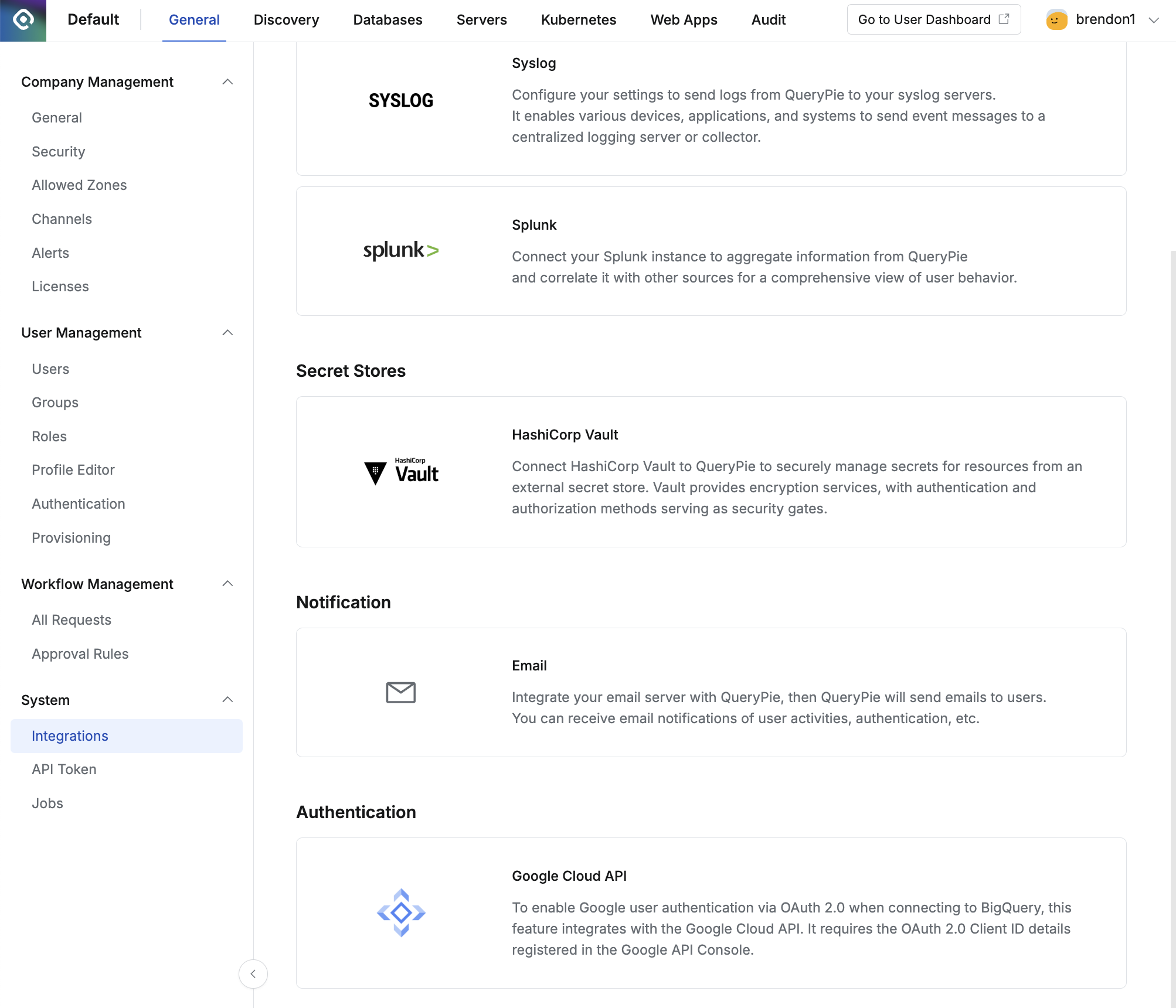Open Approval Rules settings
This screenshot has width=1176, height=1008.
click(80, 653)
